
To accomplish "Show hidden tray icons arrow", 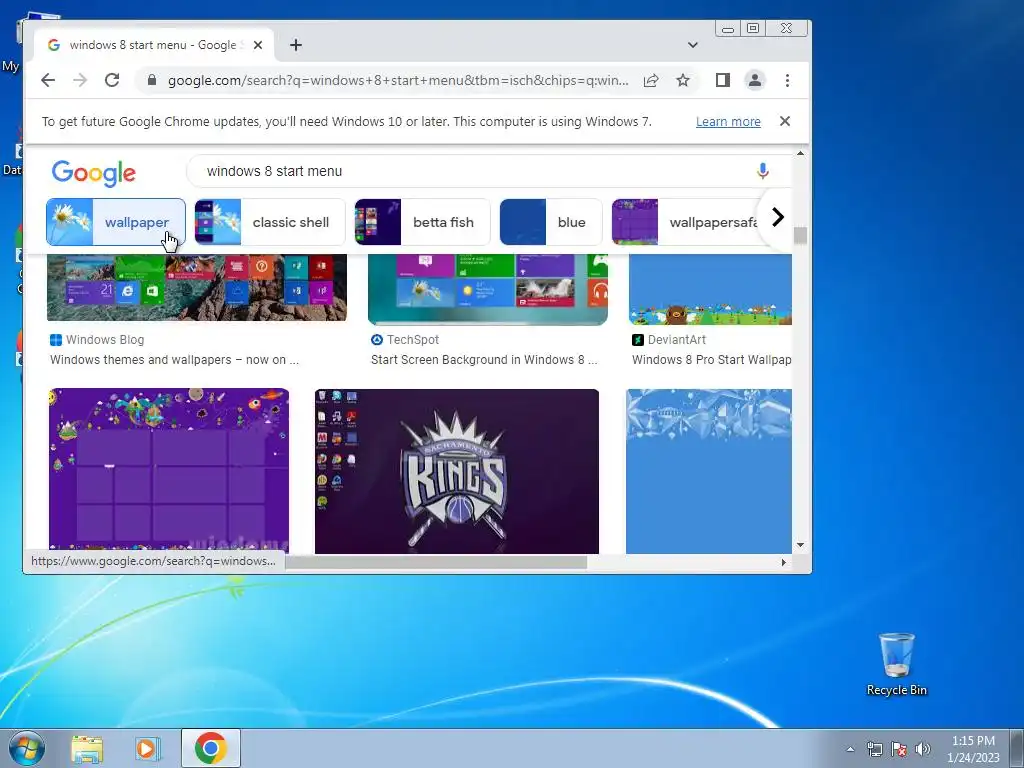I will (850, 749).
